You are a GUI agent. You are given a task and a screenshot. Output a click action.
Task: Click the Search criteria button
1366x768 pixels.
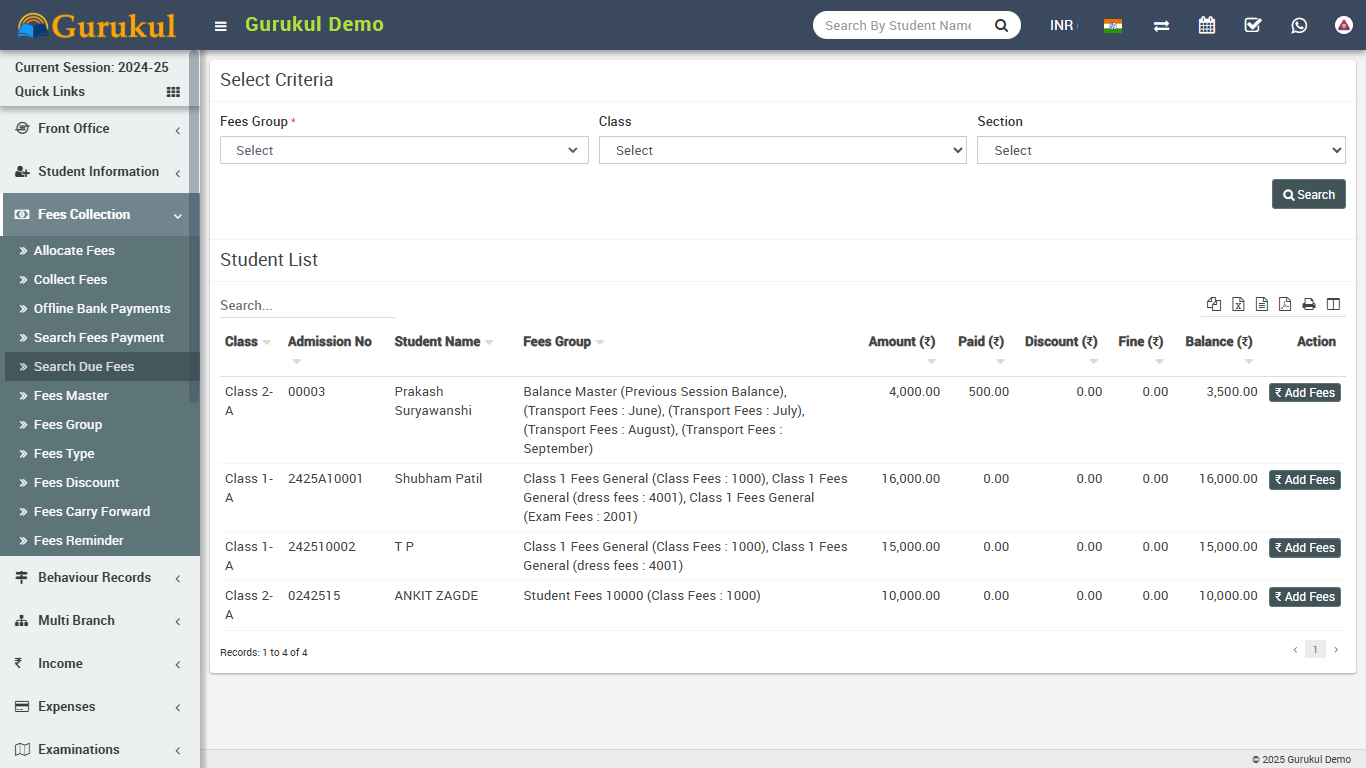1308,194
